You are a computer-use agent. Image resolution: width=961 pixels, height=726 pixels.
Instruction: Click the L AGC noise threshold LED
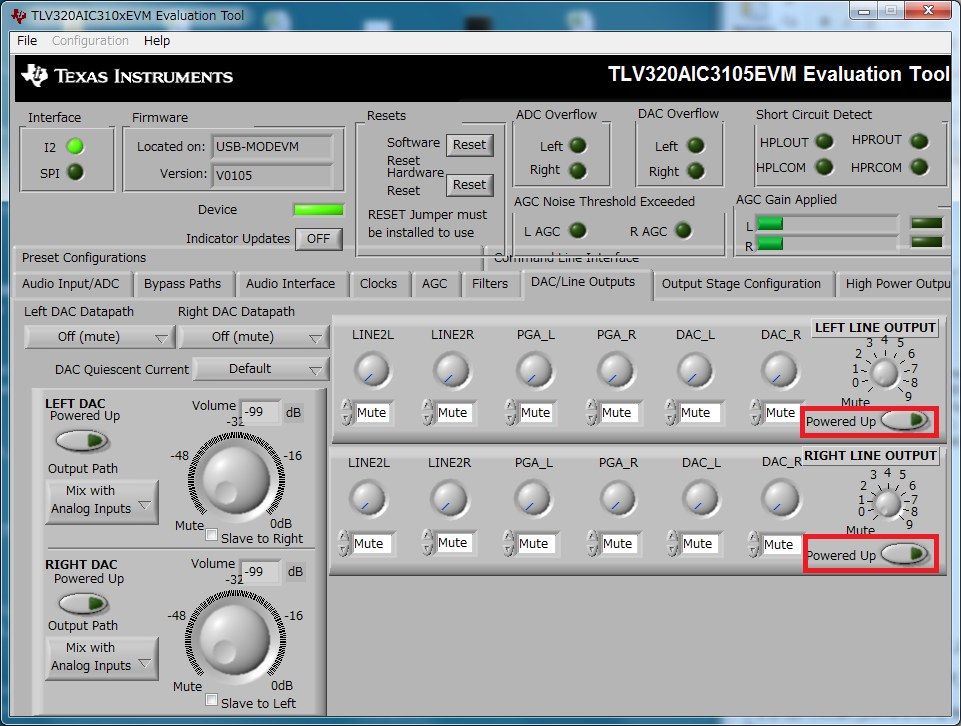(577, 230)
